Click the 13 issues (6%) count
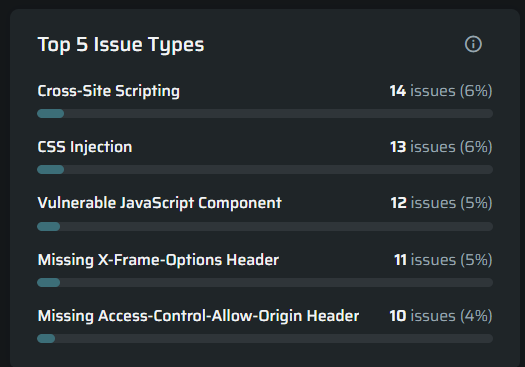Image resolution: width=525 pixels, height=367 pixels. pos(441,147)
